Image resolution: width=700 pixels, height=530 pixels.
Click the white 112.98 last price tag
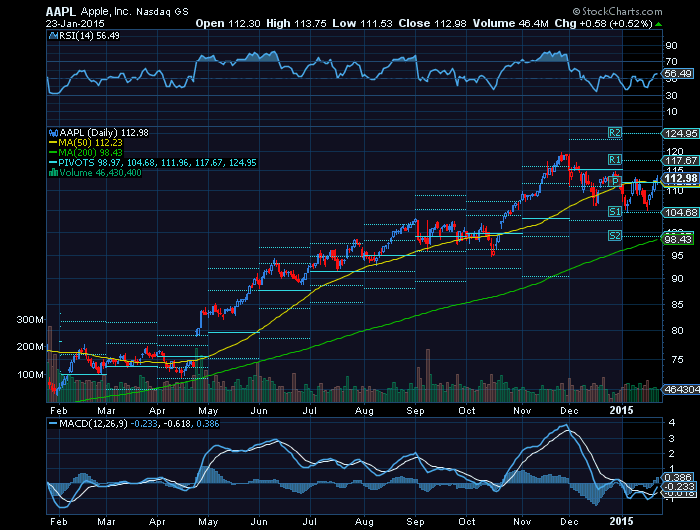[x=681, y=179]
